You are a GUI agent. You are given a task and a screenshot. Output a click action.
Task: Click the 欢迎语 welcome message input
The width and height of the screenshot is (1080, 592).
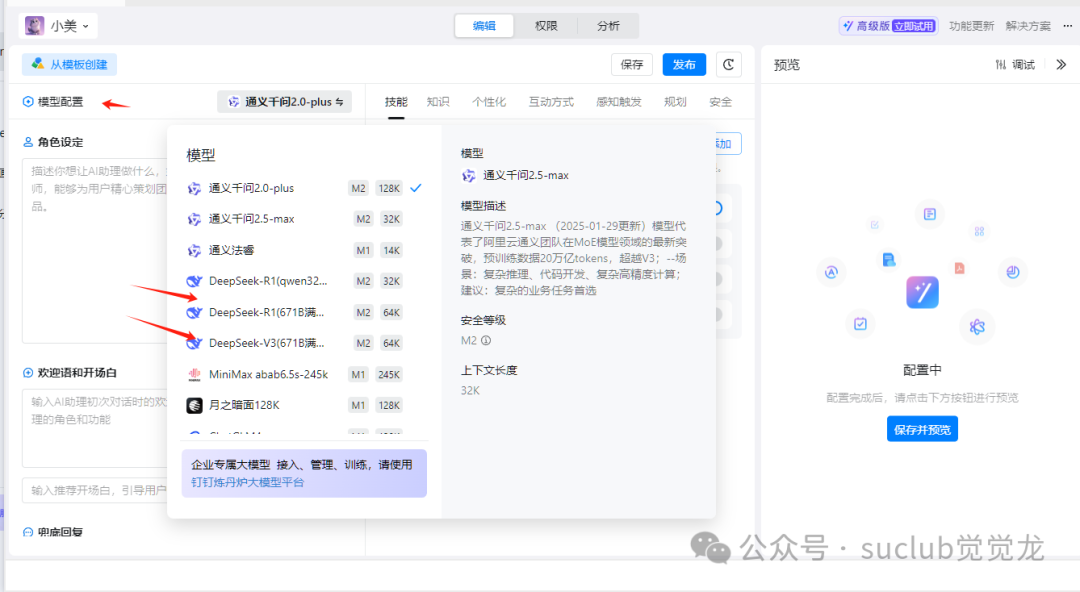[x=95, y=428]
